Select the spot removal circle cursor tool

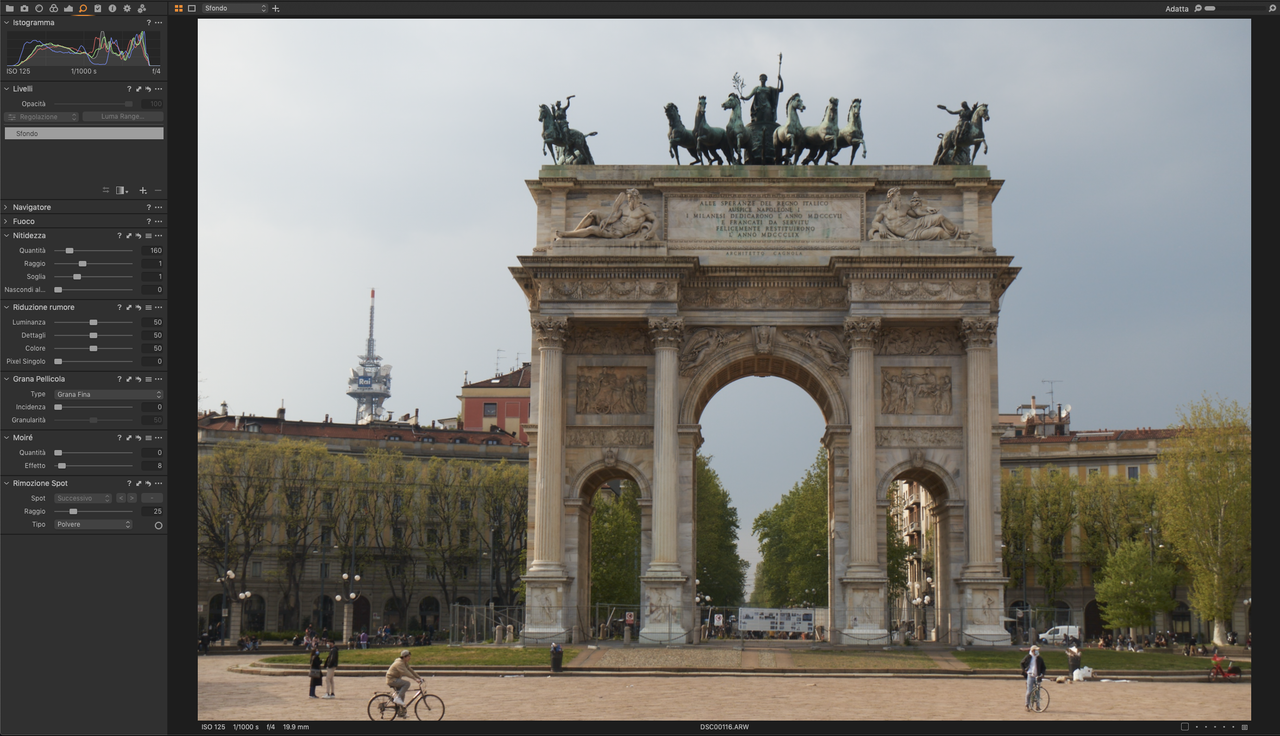158,525
